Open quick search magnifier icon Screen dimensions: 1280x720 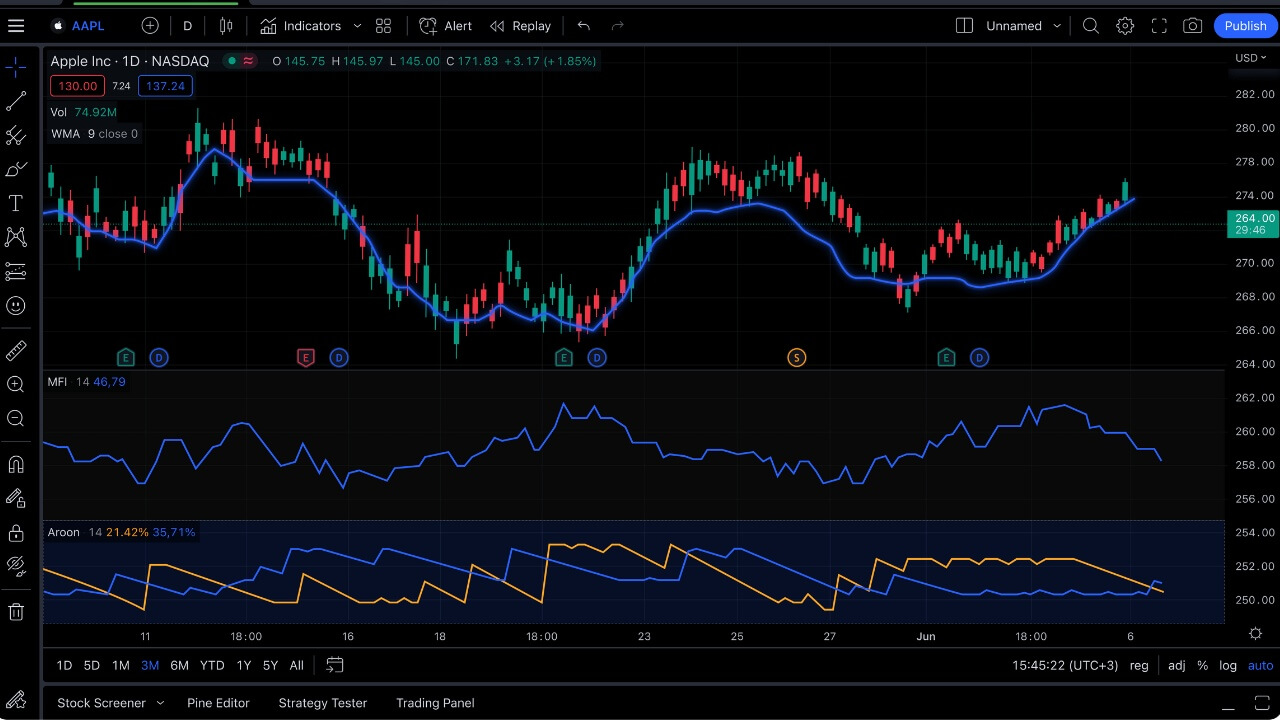pos(1091,26)
